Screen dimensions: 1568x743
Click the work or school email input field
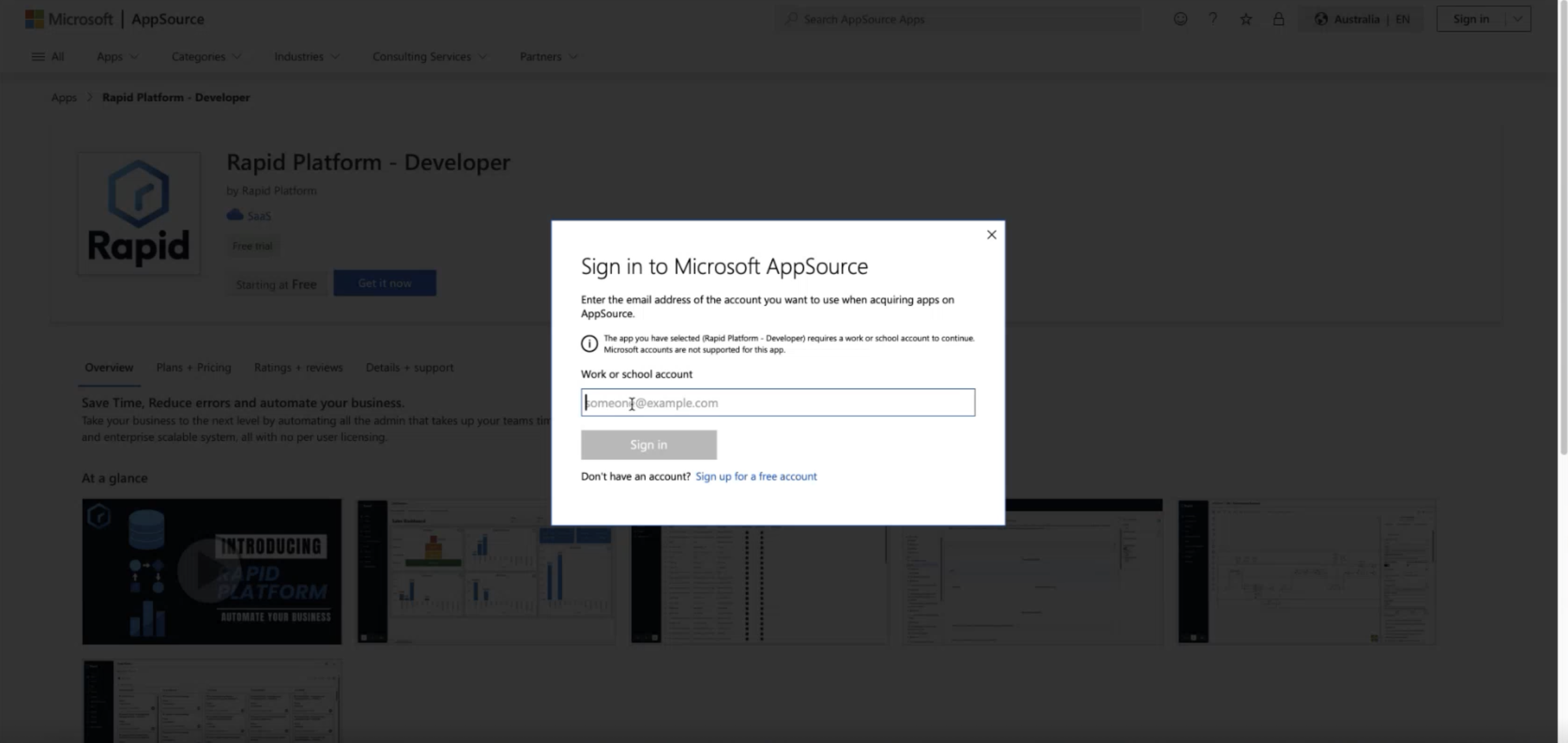[x=778, y=402]
